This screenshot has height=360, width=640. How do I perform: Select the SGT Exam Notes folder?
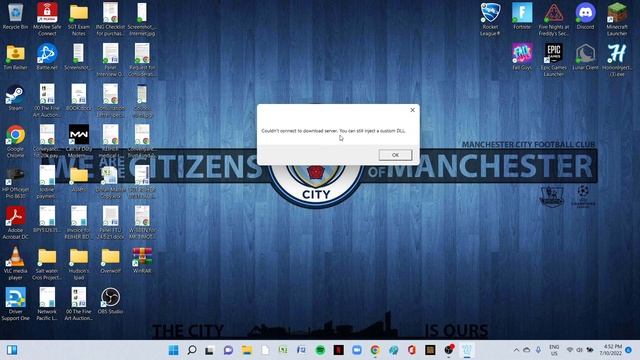click(79, 19)
